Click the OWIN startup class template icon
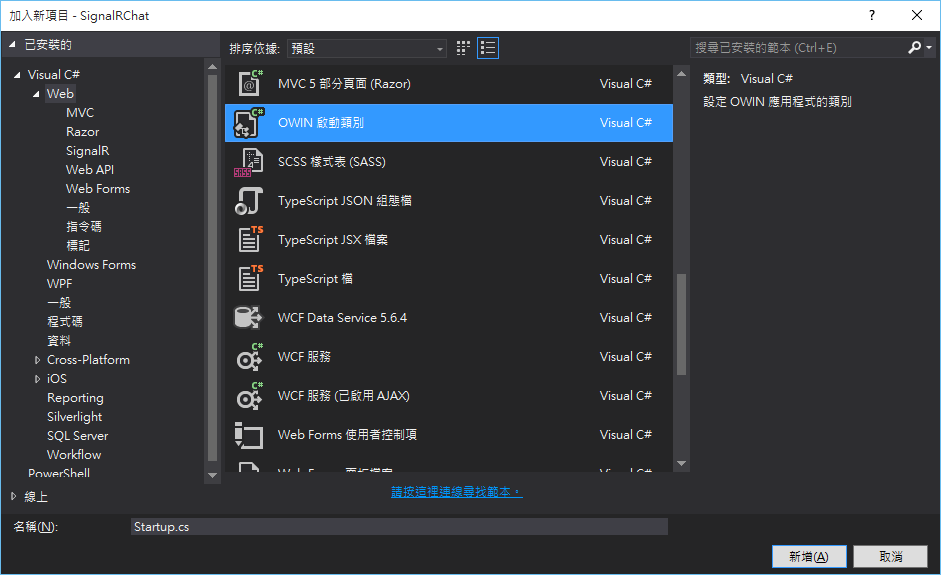The image size is (941, 575). coord(249,122)
